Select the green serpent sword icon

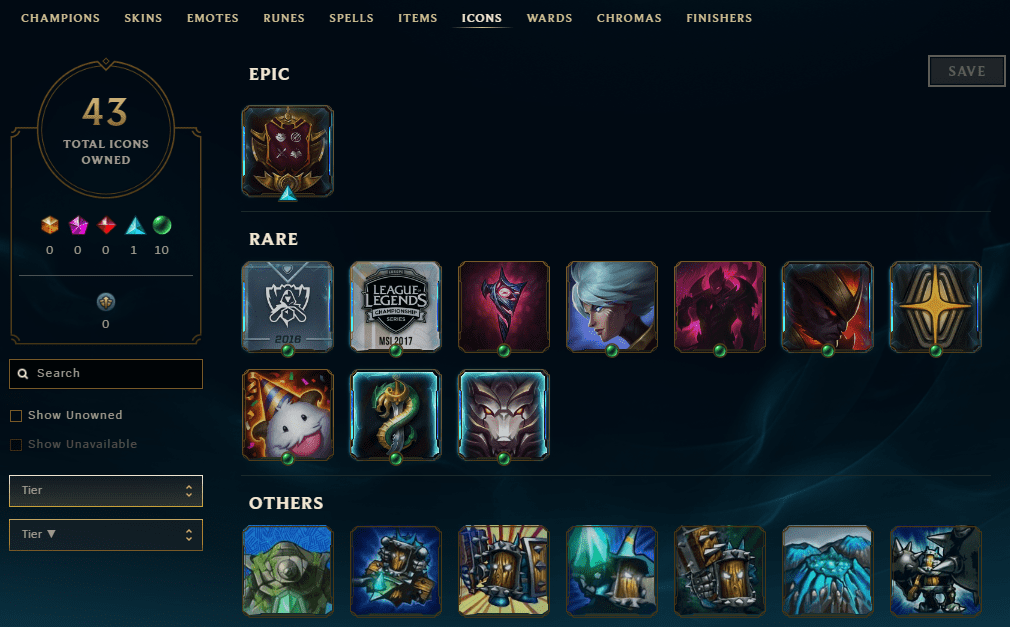395,414
